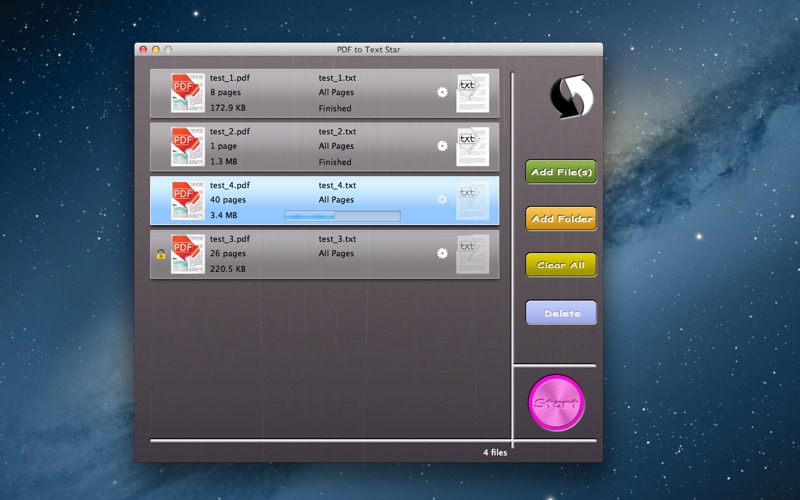Click the Delete button
The height and width of the screenshot is (500, 800).
pyautogui.click(x=561, y=313)
